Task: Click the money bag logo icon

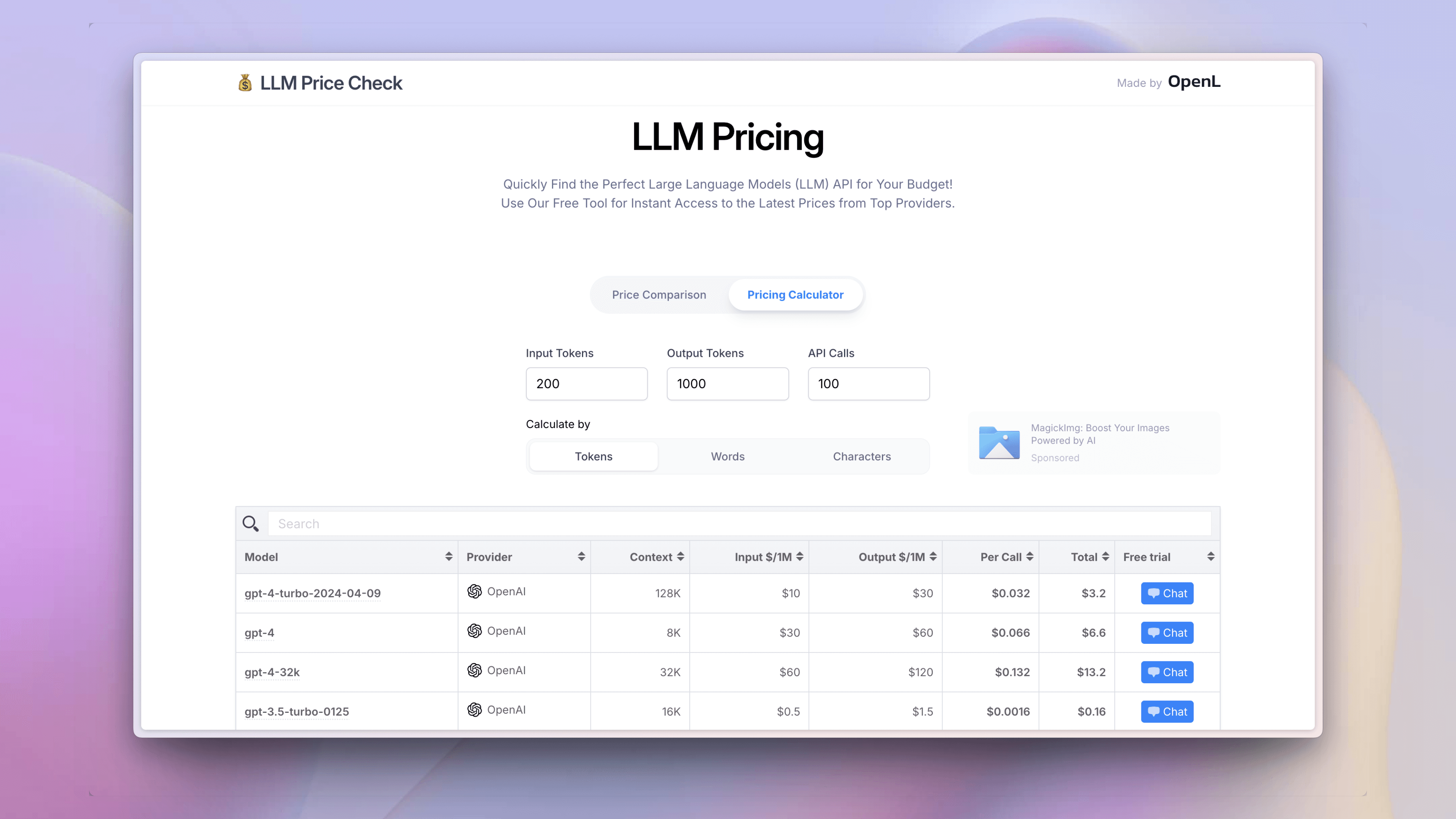Action: pyautogui.click(x=245, y=83)
